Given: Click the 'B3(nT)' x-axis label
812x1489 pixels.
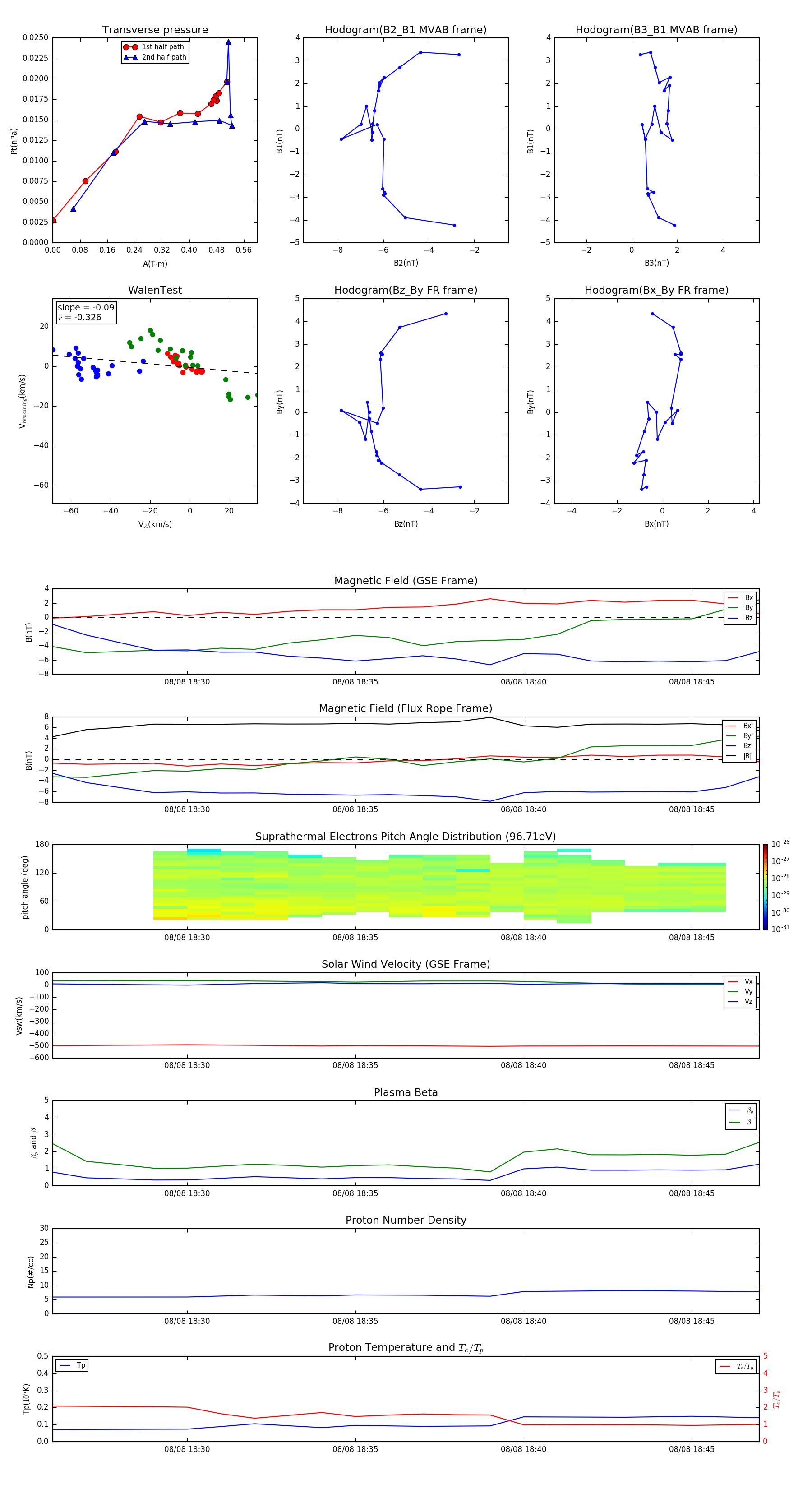Looking at the screenshot, I should coord(656,263).
